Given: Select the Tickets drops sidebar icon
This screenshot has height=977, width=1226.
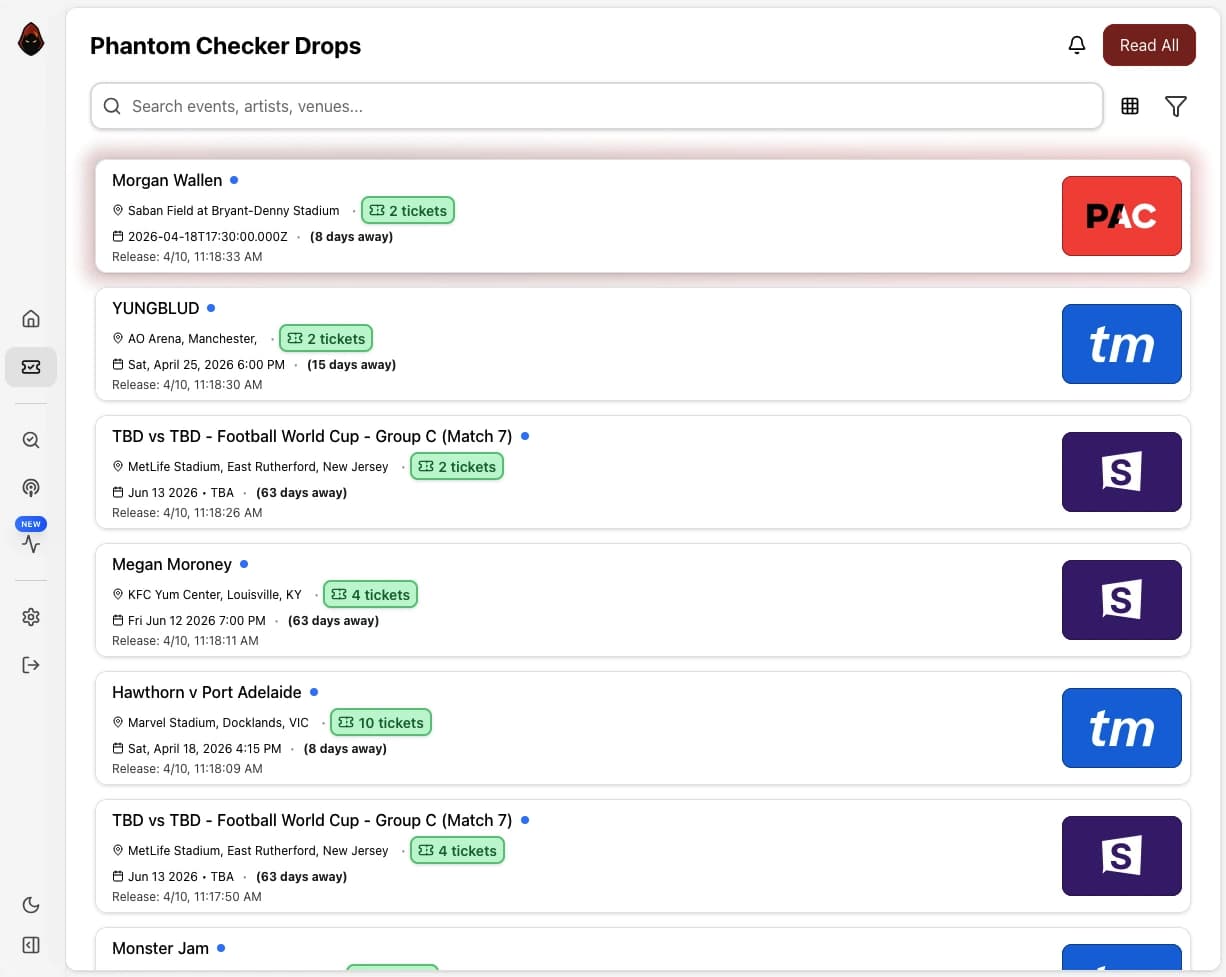Looking at the screenshot, I should [x=30, y=366].
